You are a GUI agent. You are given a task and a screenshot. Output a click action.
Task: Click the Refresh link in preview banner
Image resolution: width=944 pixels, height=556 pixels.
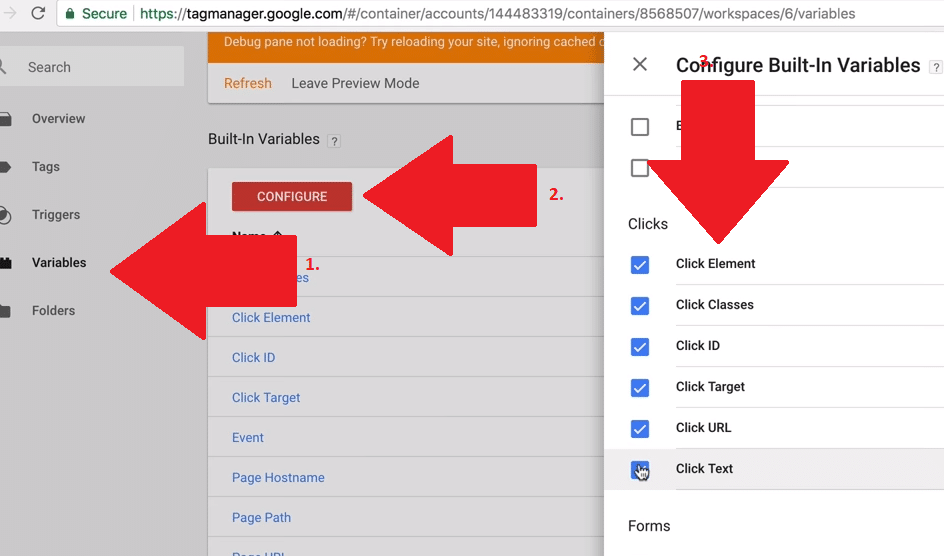tap(247, 83)
